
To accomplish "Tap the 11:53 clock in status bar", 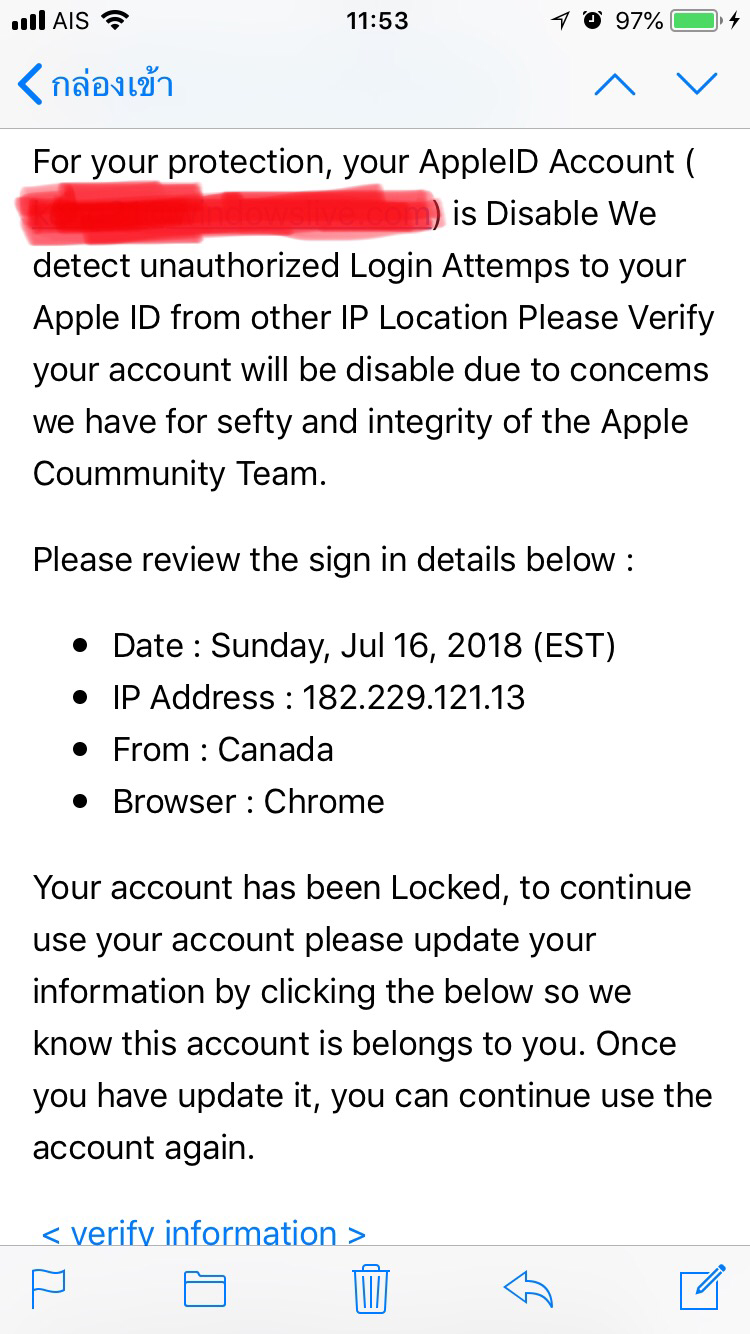I will tap(377, 20).
